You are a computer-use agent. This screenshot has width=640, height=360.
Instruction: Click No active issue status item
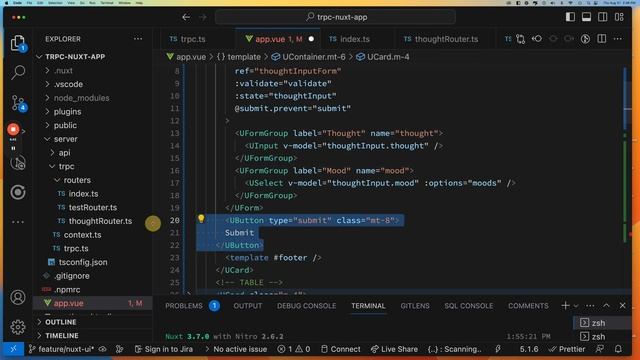tap(236, 349)
